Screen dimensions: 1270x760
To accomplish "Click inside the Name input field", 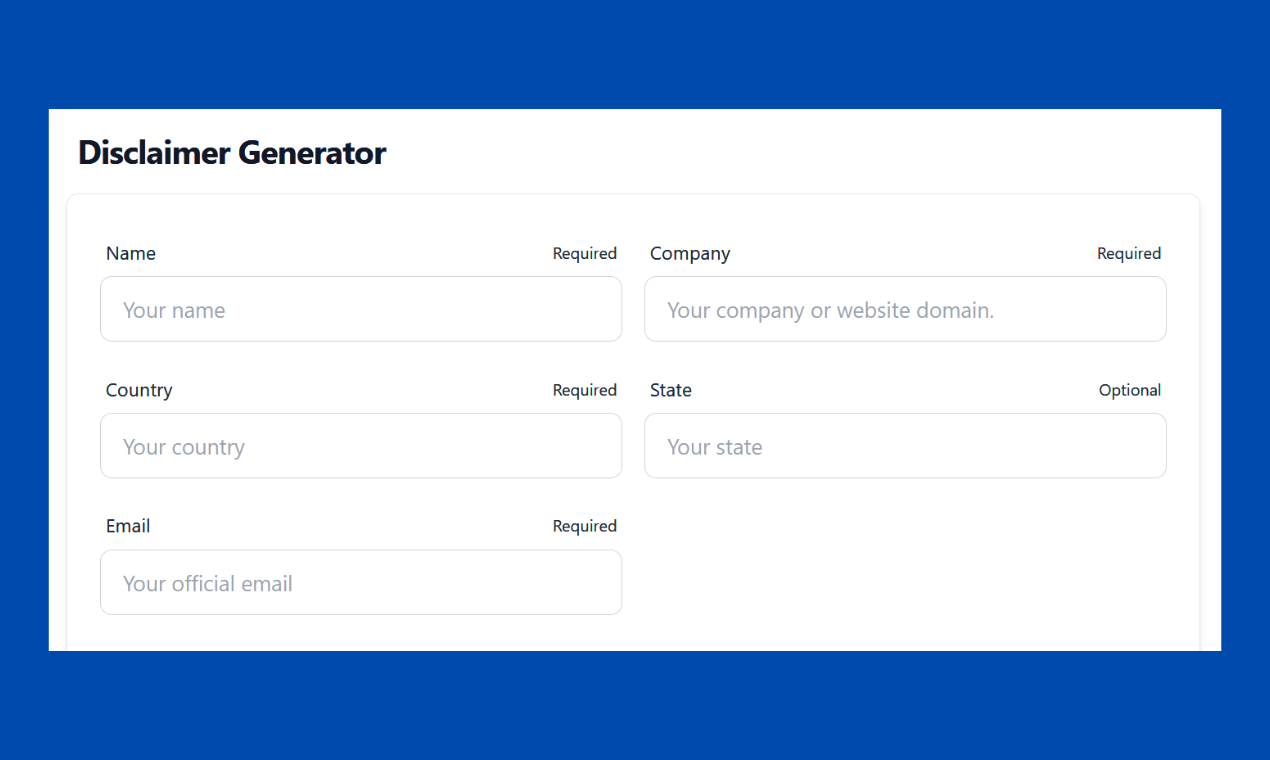I will (360, 309).
